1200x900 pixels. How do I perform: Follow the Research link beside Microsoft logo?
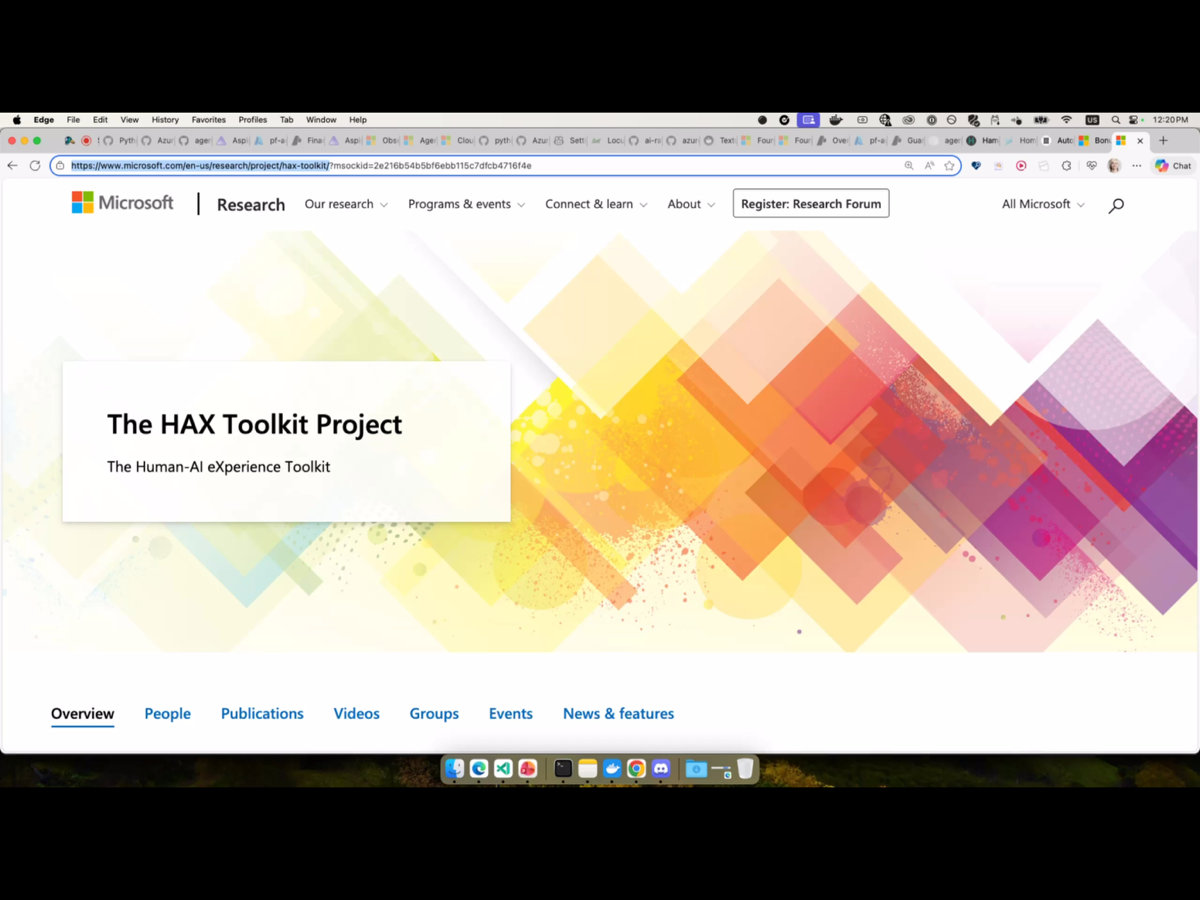point(251,205)
